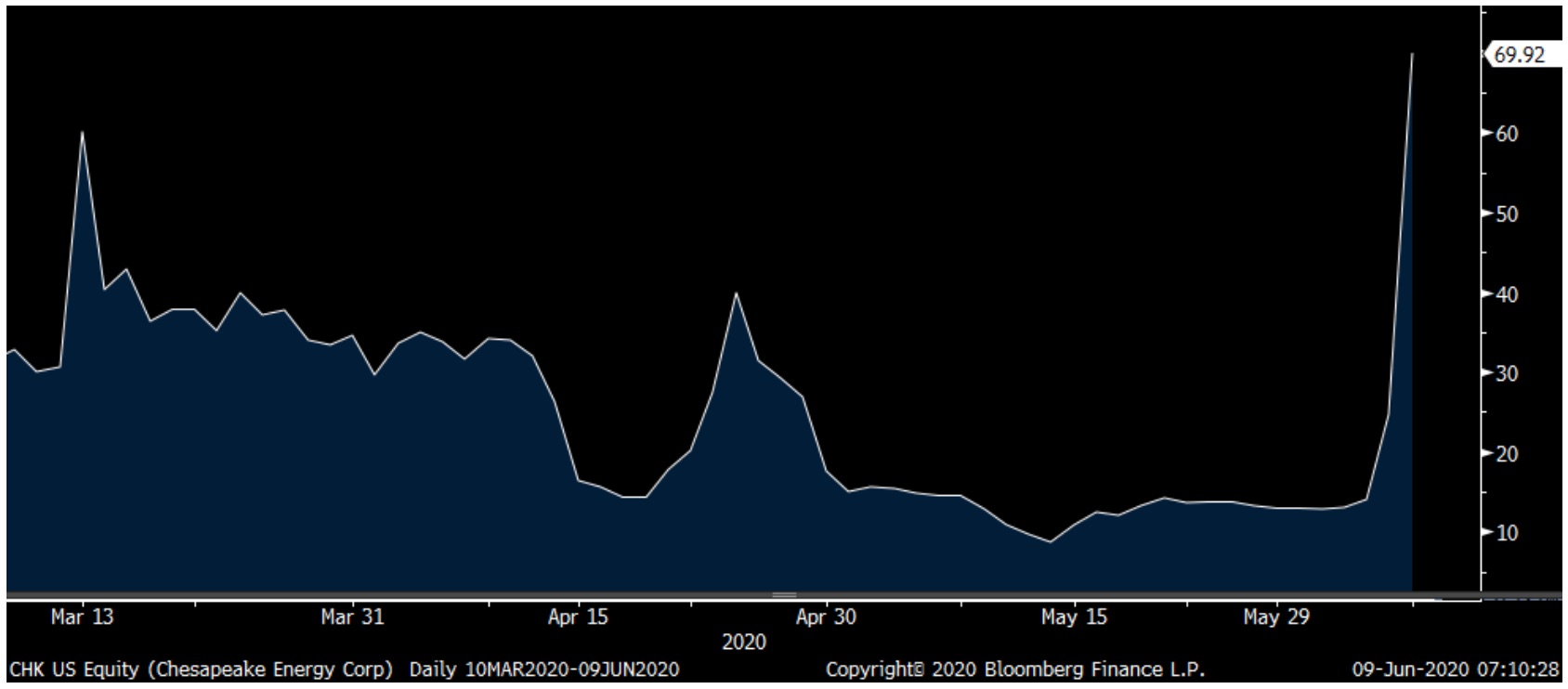
Task: Select the Apr 15 axis date
Action: coord(578,617)
